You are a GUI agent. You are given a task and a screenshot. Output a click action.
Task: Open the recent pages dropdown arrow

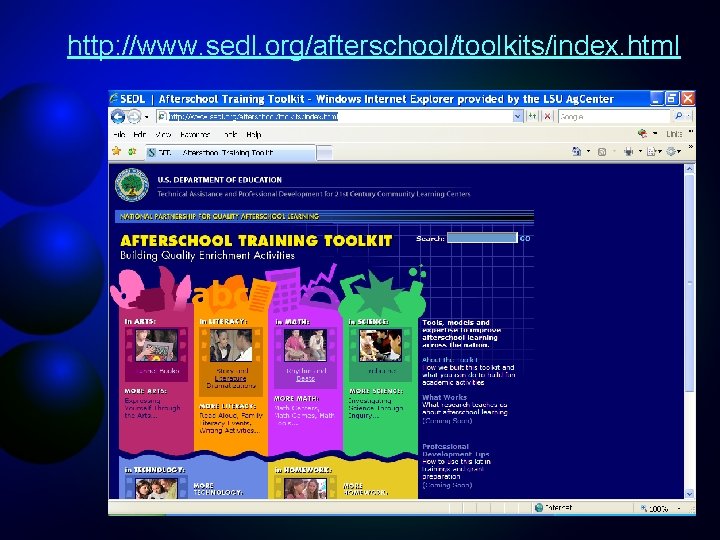(146, 117)
